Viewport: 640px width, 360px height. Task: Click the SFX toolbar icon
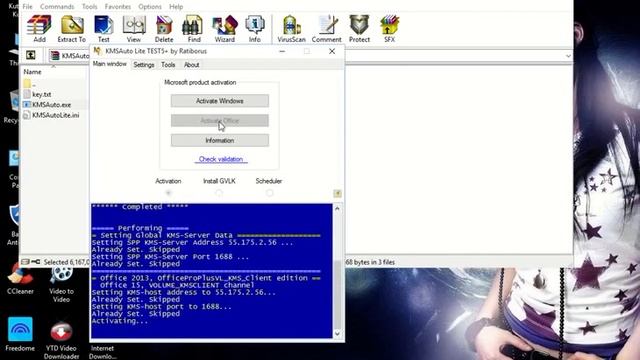coord(389,29)
